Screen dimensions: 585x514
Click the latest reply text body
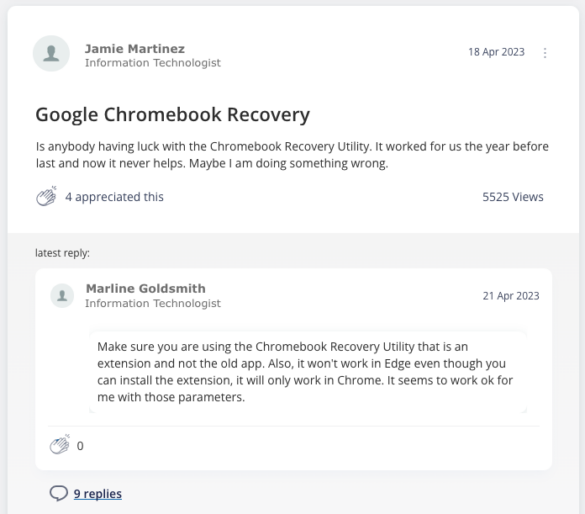coord(305,372)
